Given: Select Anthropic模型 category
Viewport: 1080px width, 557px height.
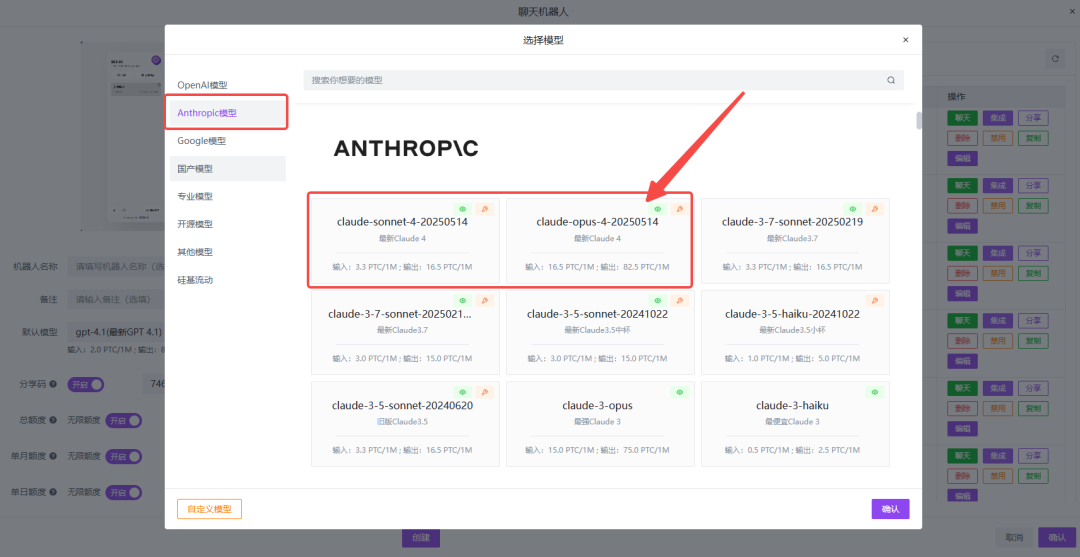Looking at the screenshot, I should [228, 113].
